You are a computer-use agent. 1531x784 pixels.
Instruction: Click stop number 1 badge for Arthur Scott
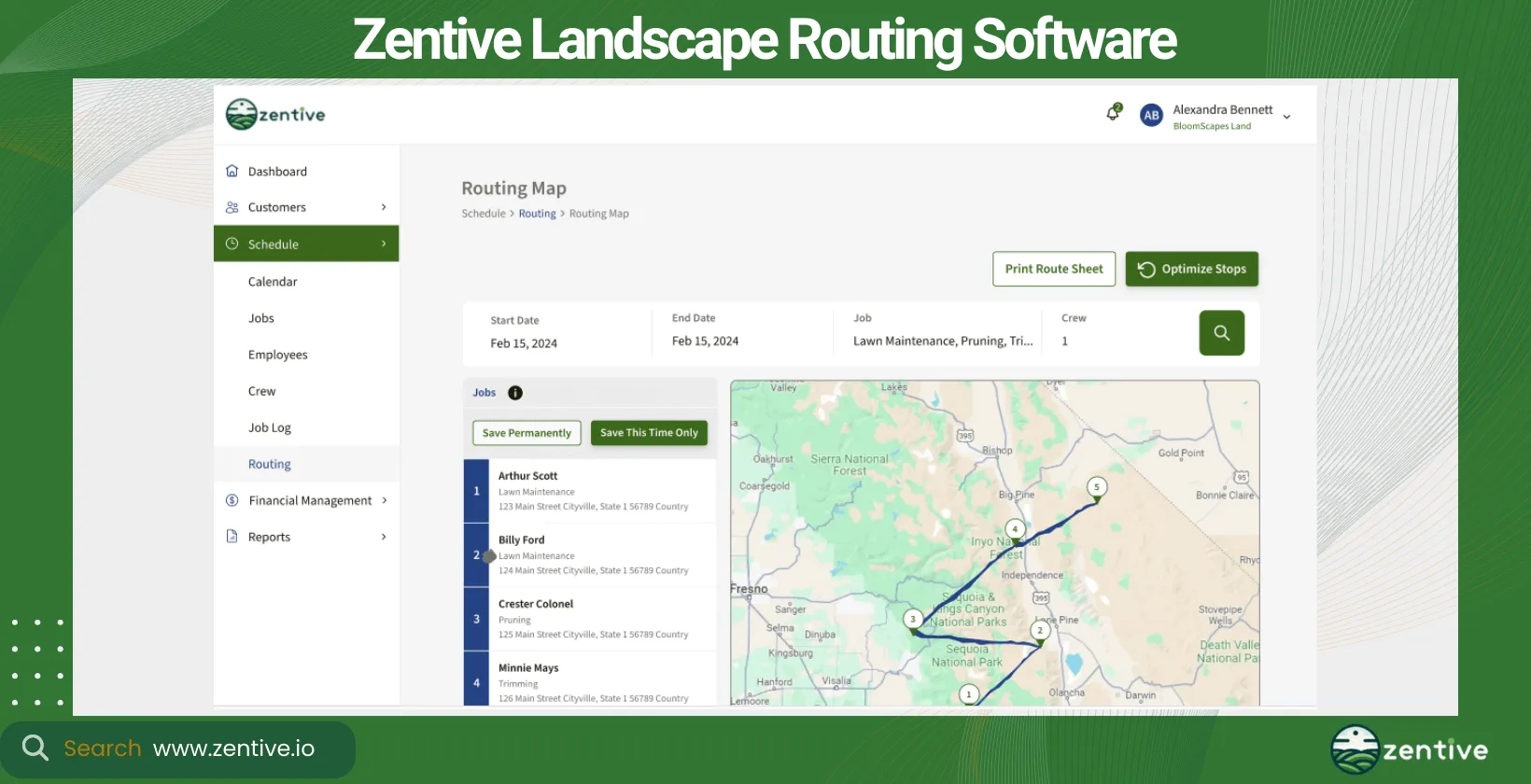pos(476,491)
